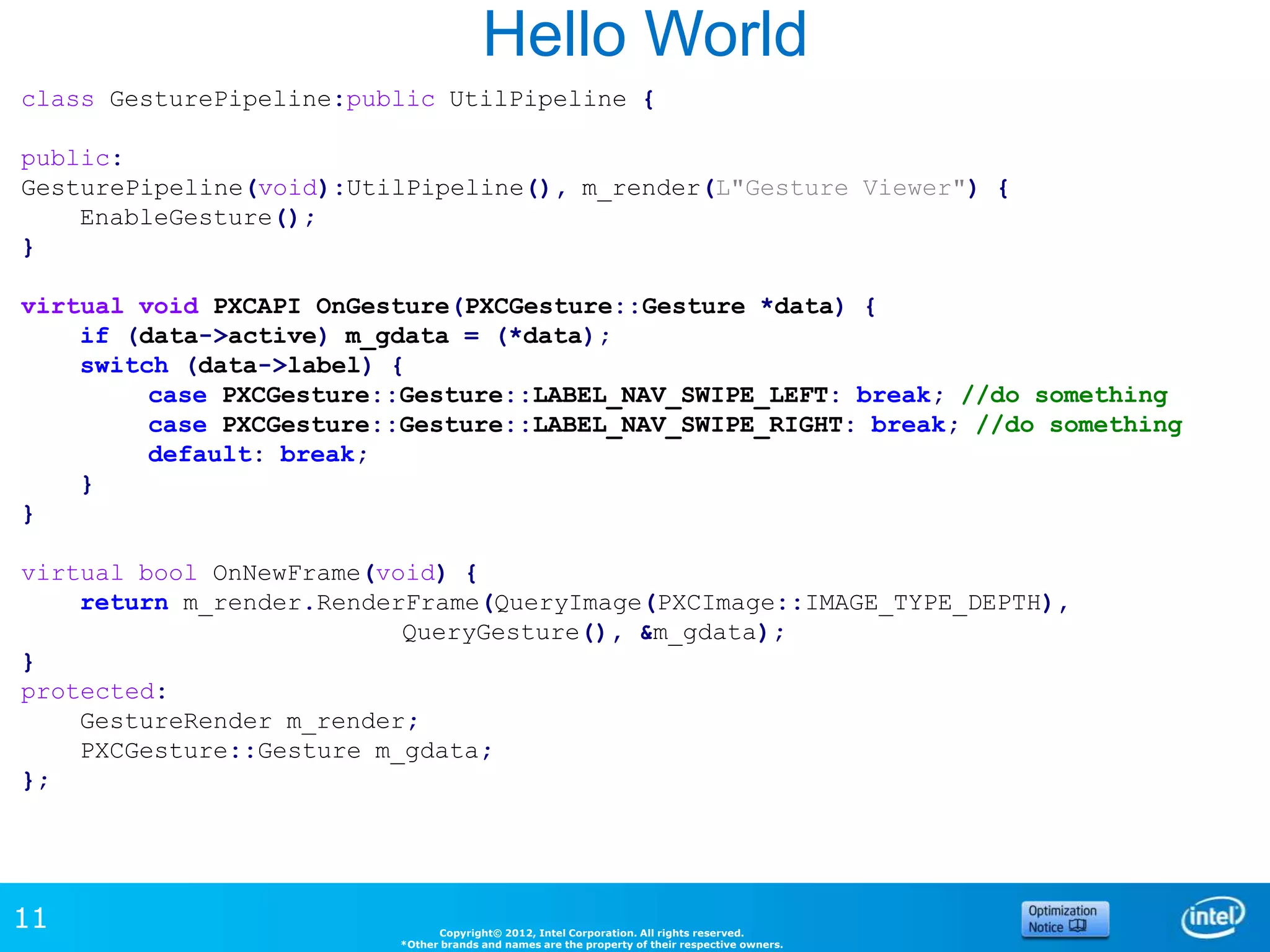Click the Optimization Notice button
The width and height of the screenshot is (1270, 952).
click(x=1064, y=919)
